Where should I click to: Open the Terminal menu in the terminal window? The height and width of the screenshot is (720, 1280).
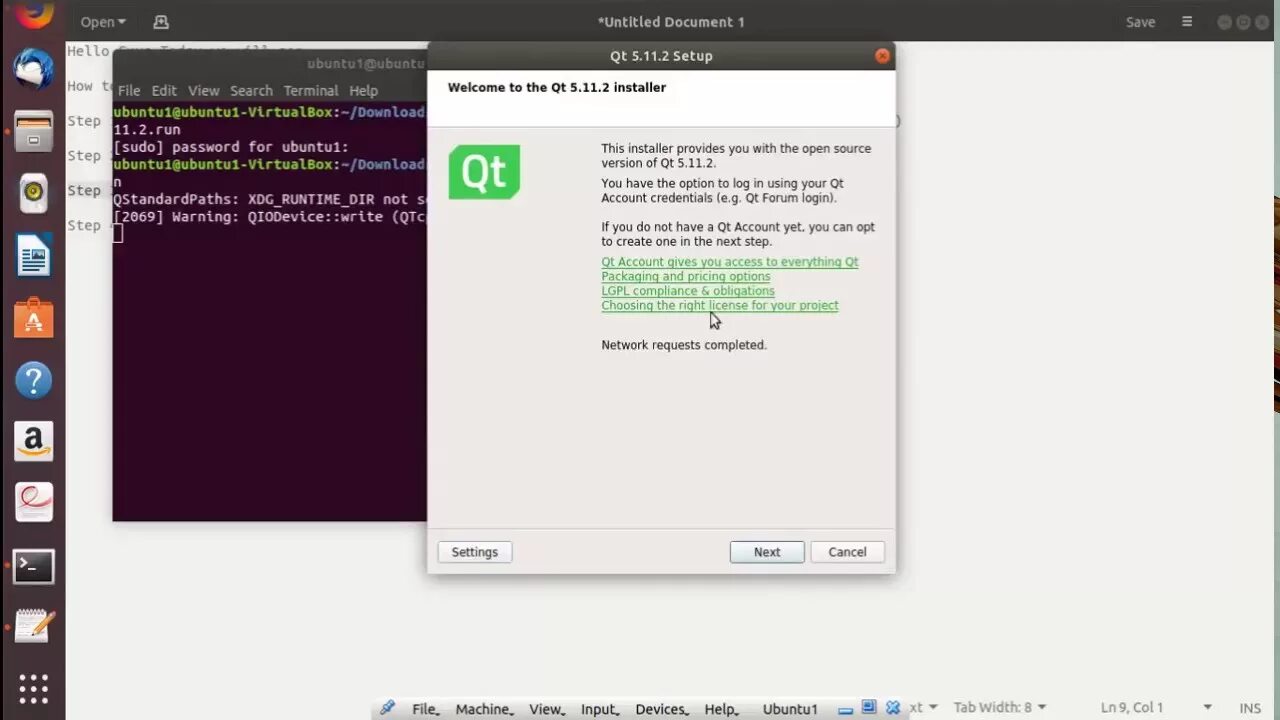coord(311,91)
